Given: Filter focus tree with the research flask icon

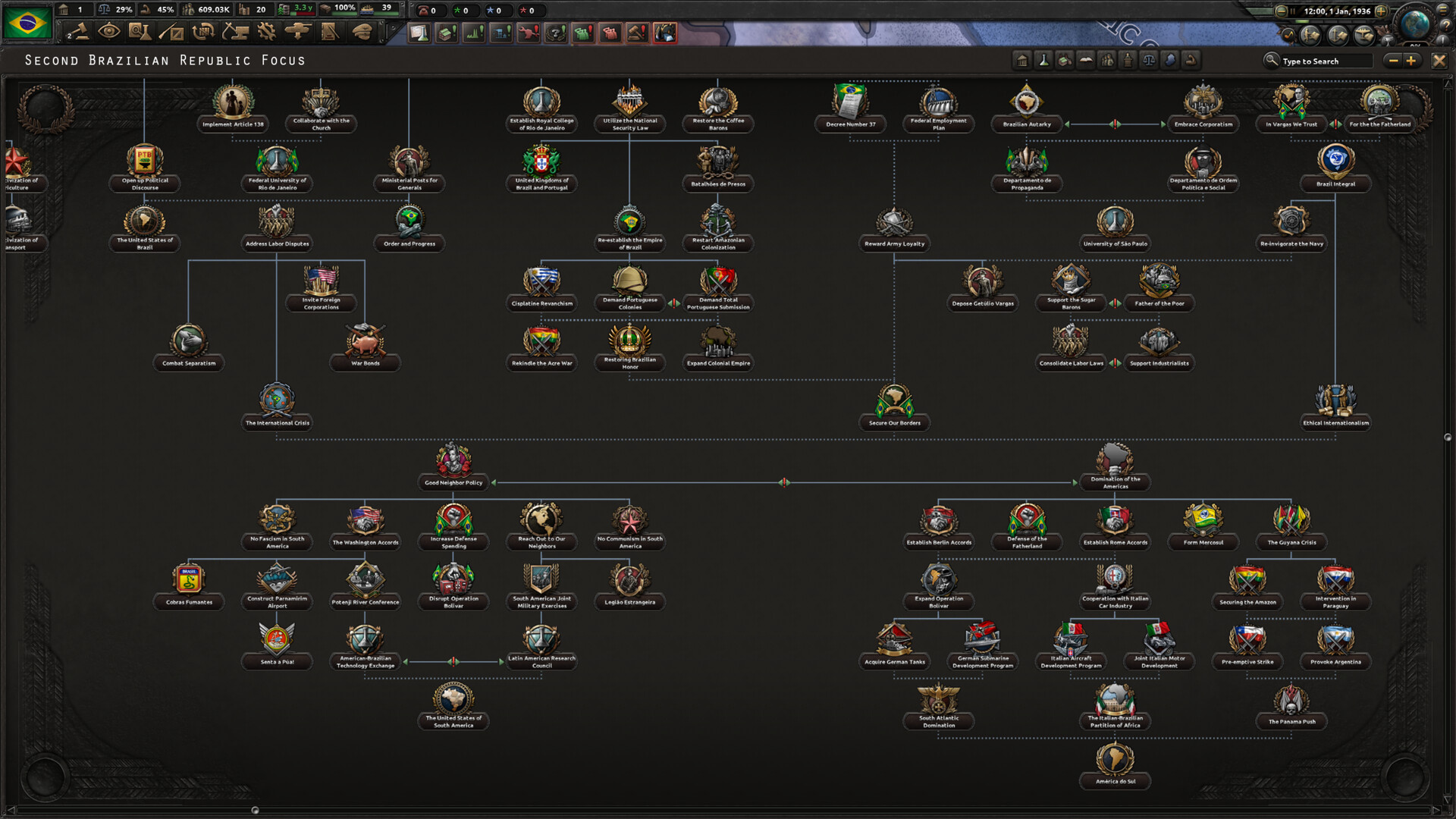Looking at the screenshot, I should [1043, 60].
